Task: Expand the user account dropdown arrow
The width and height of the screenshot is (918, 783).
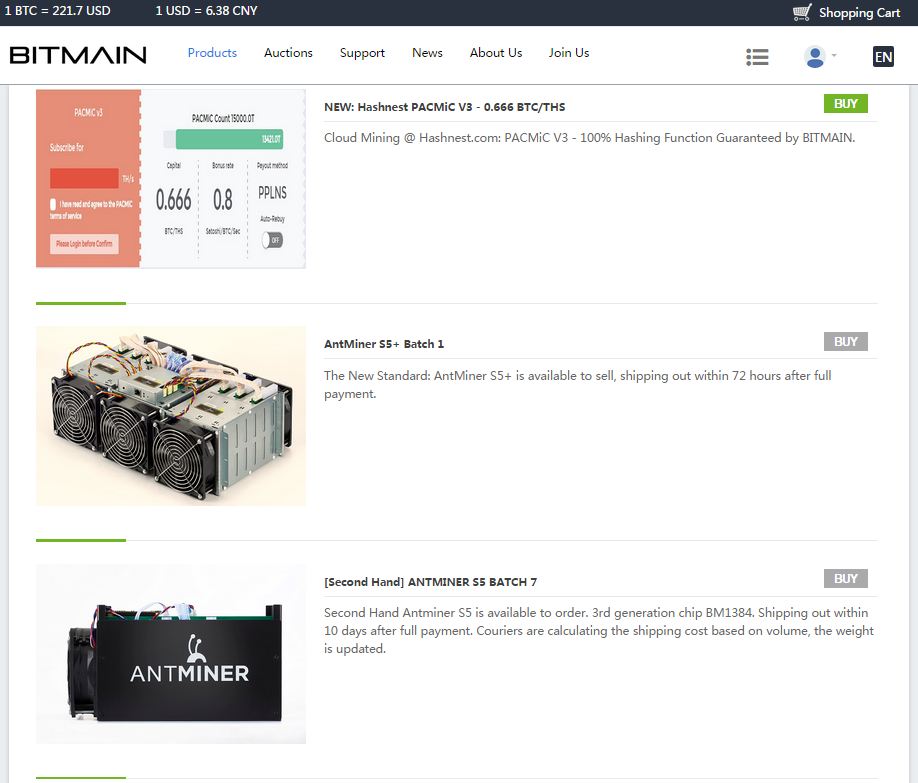Action: click(x=834, y=56)
